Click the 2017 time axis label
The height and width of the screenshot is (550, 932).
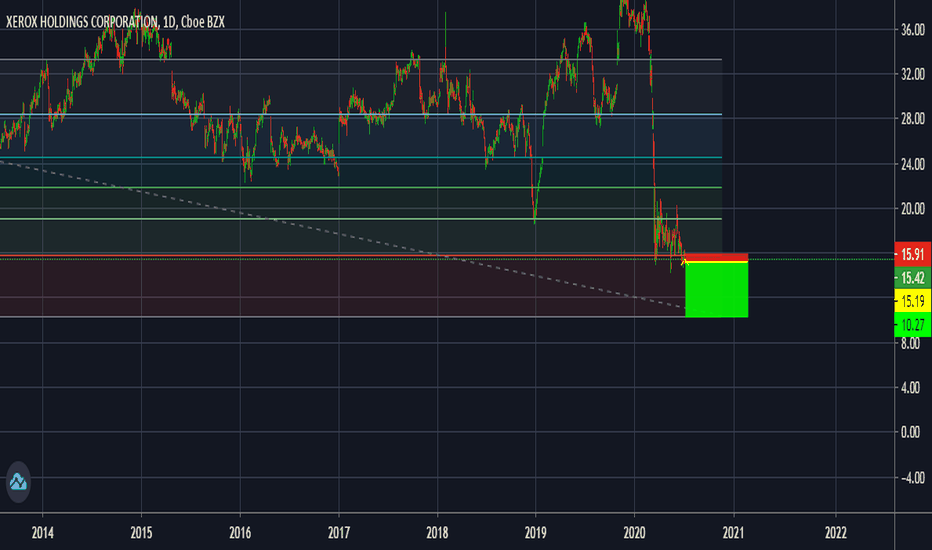tap(339, 533)
